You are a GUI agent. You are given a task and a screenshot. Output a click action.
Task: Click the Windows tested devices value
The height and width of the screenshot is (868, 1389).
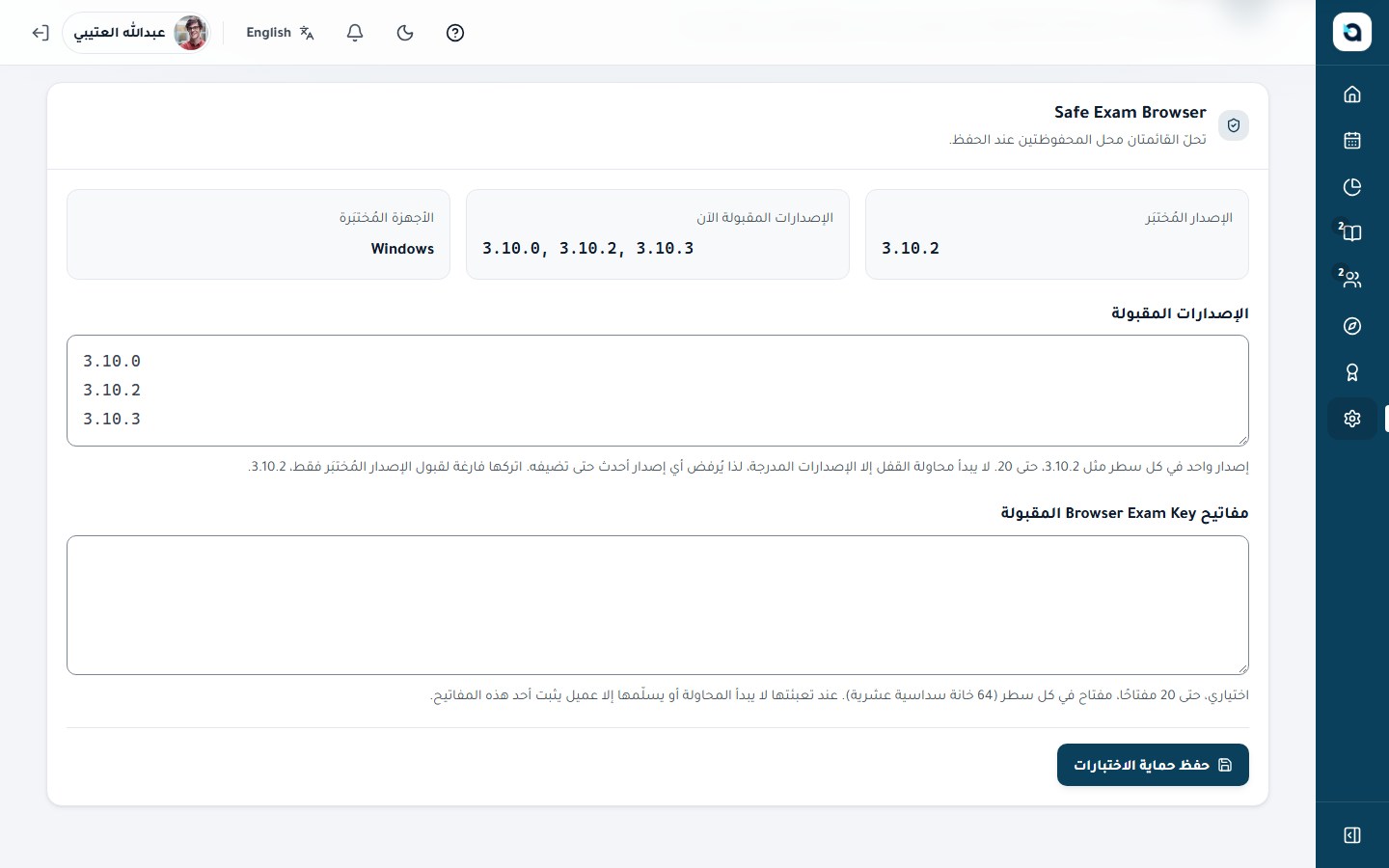tap(402, 249)
